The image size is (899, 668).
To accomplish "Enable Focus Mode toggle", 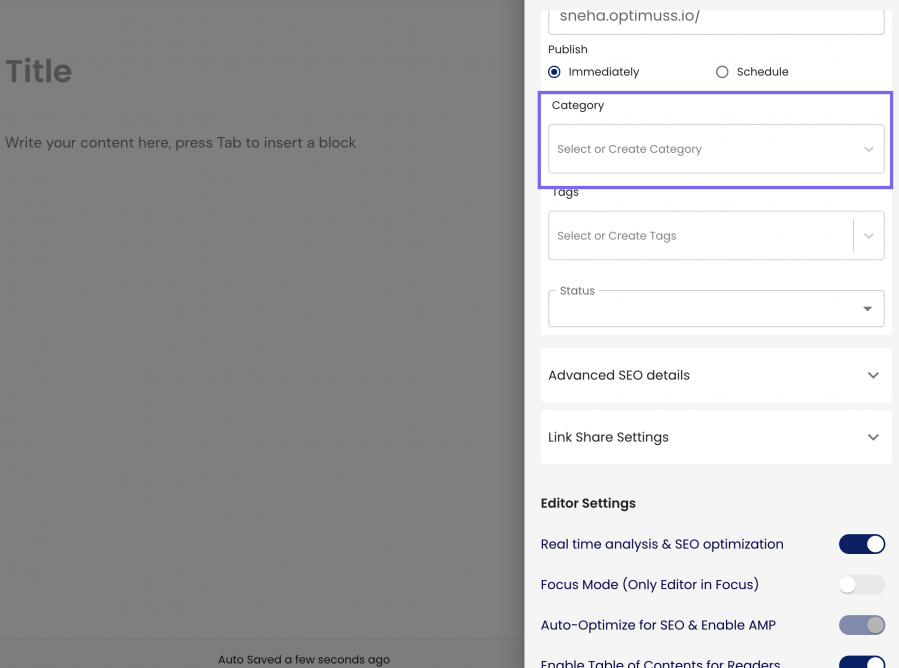I will tap(861, 585).
